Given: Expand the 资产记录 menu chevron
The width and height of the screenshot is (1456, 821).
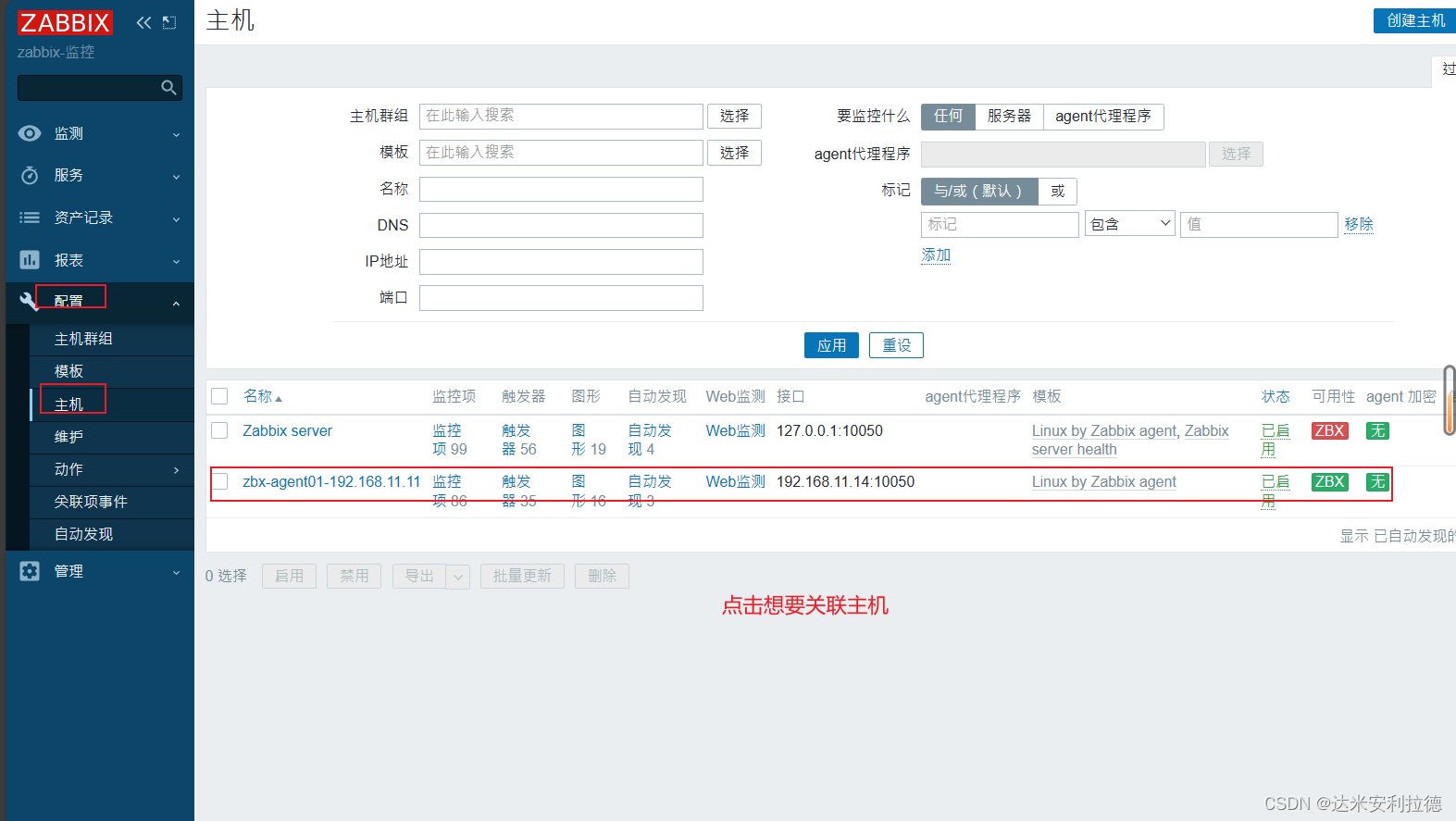Looking at the screenshot, I should tap(176, 218).
